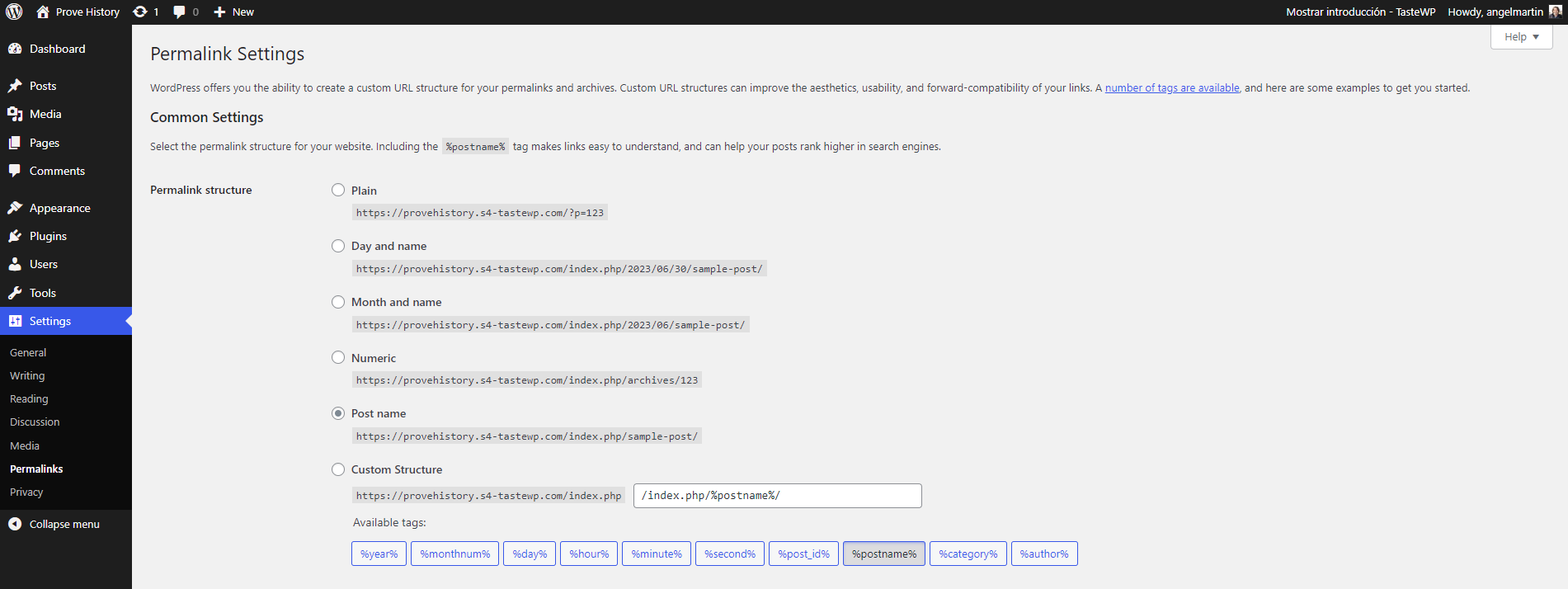Open the Tools menu label
This screenshot has height=589, width=1568.
click(x=43, y=293)
